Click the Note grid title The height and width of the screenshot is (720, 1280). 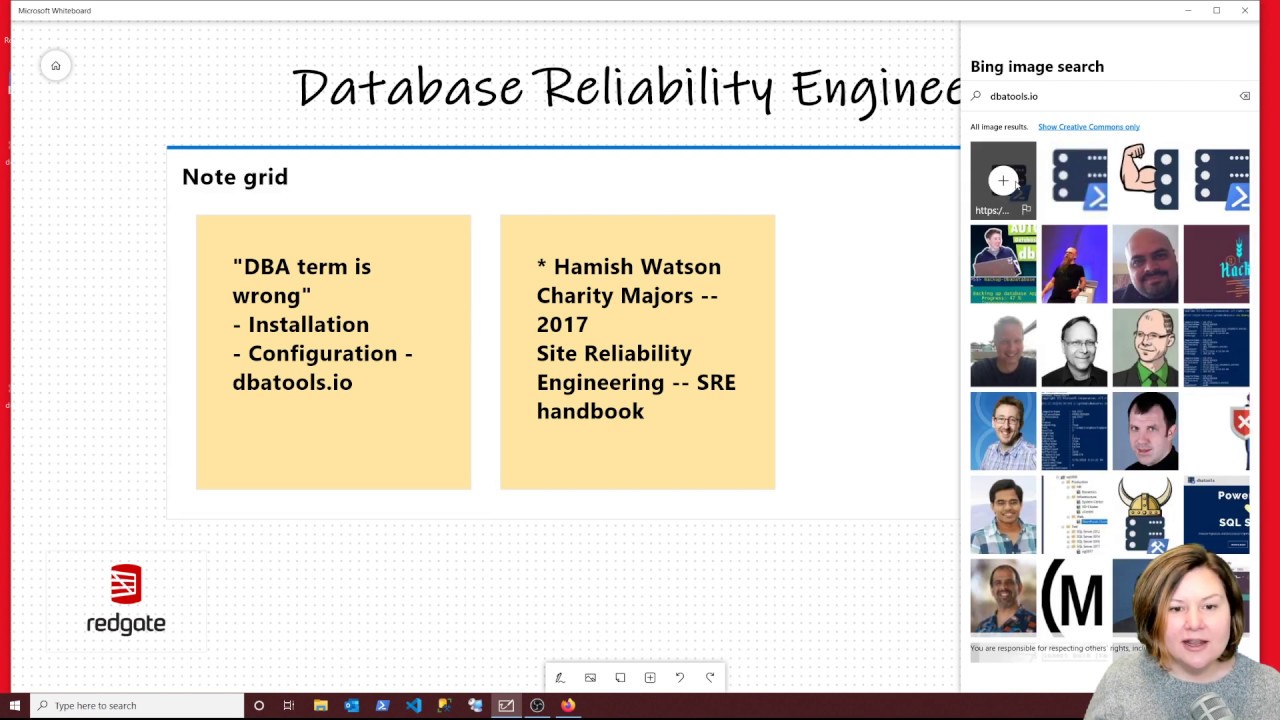[x=235, y=177]
